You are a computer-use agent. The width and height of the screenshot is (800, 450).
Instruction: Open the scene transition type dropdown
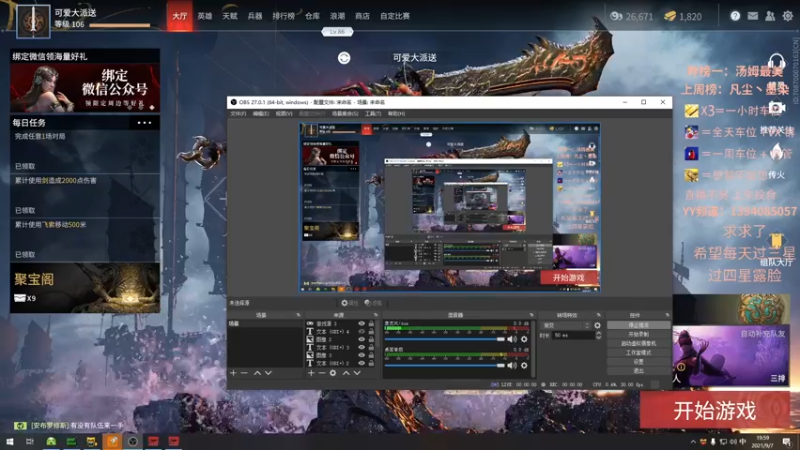[x=565, y=326]
